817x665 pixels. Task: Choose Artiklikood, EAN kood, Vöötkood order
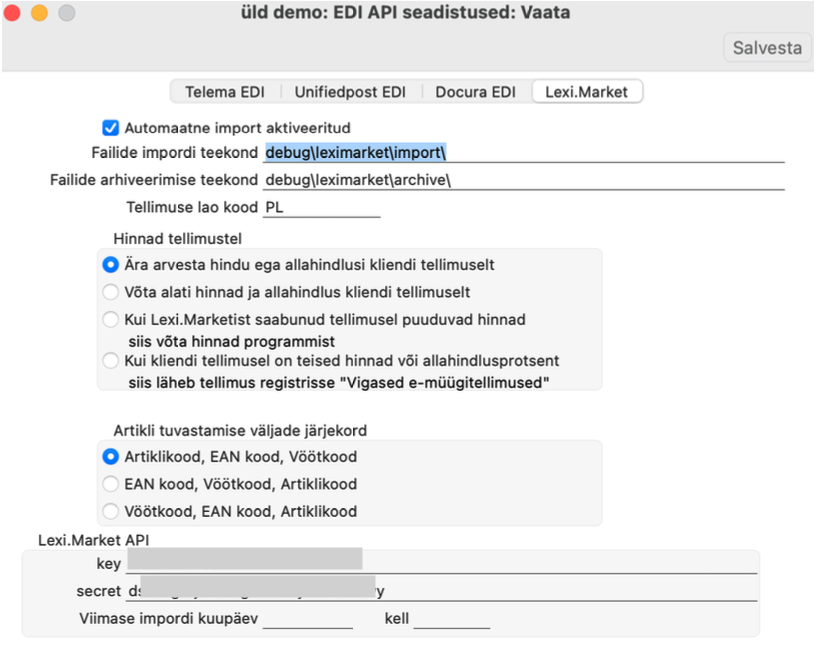coord(110,457)
